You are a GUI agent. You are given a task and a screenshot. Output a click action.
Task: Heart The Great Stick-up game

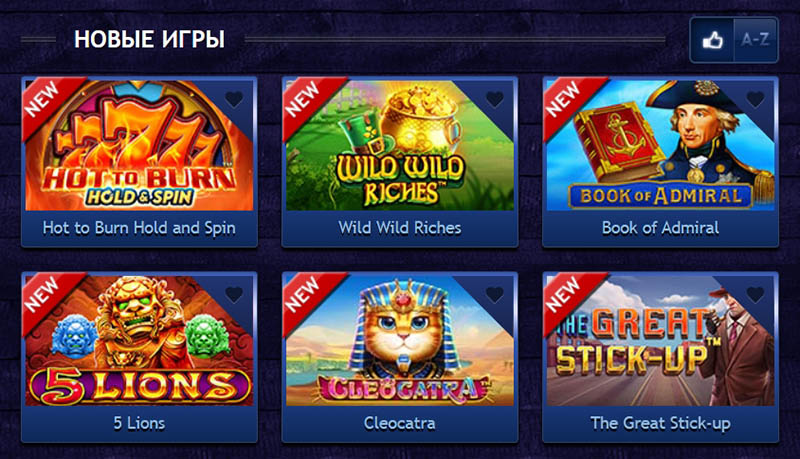click(x=755, y=294)
